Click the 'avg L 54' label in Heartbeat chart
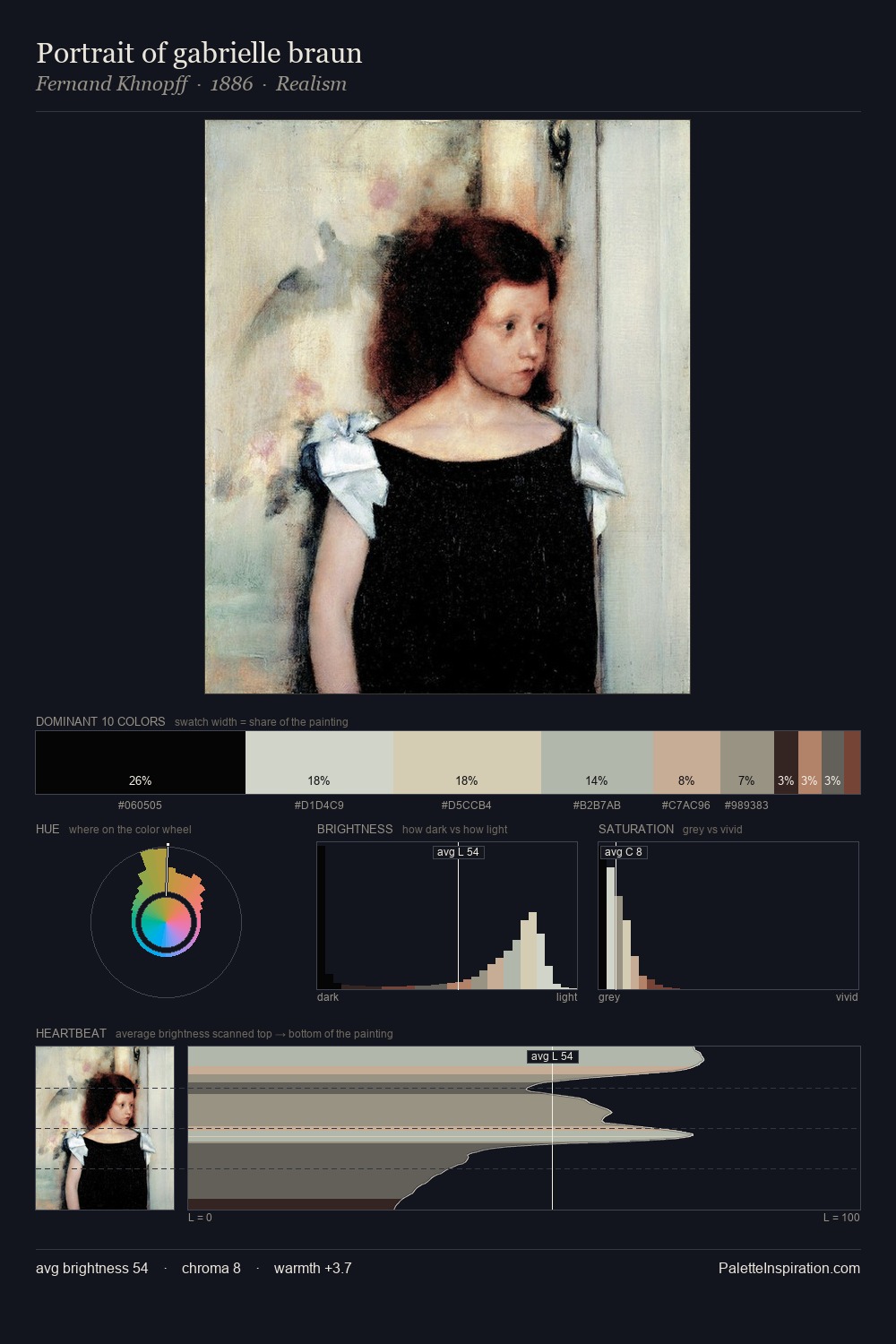The height and width of the screenshot is (1344, 896). click(552, 1056)
